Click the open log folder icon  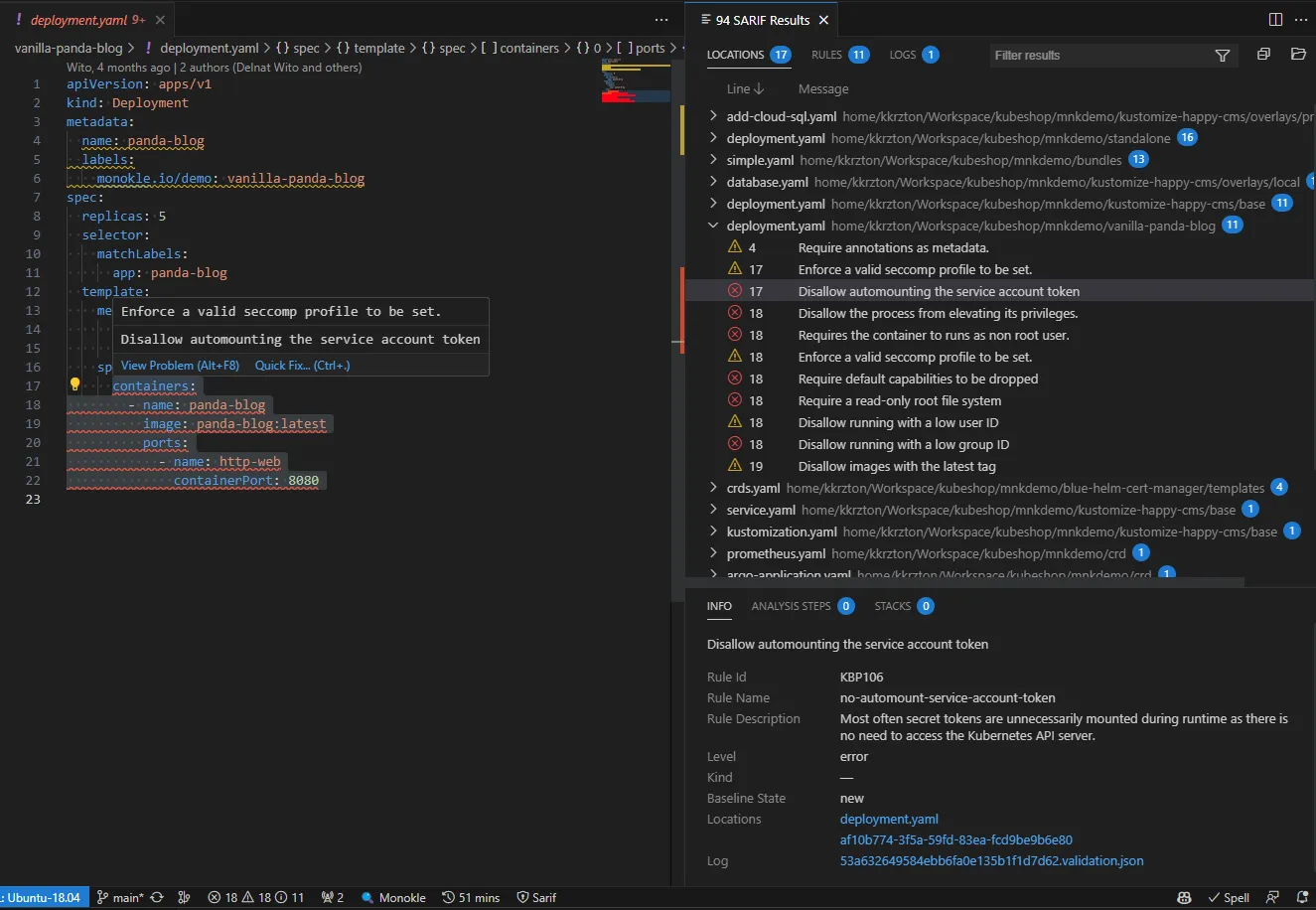(1298, 55)
